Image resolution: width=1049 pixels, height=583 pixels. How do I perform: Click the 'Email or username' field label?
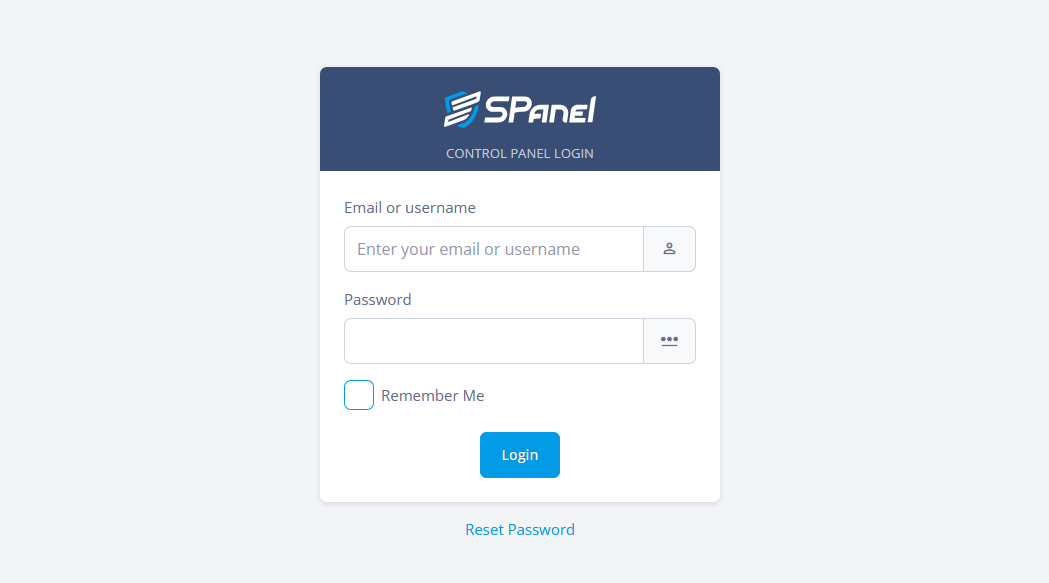409,208
